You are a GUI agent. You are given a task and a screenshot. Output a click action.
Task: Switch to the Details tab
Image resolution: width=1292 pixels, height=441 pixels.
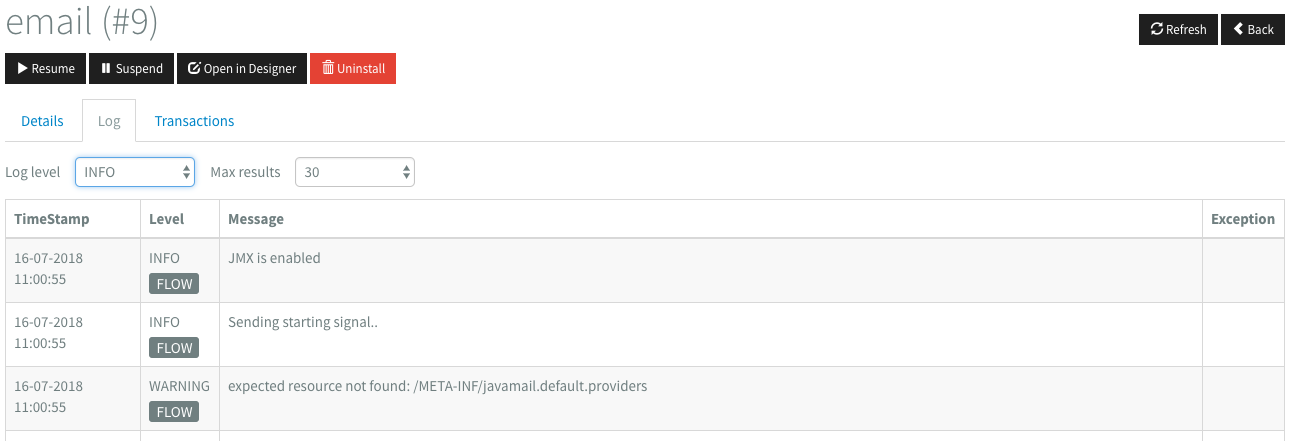pos(43,121)
